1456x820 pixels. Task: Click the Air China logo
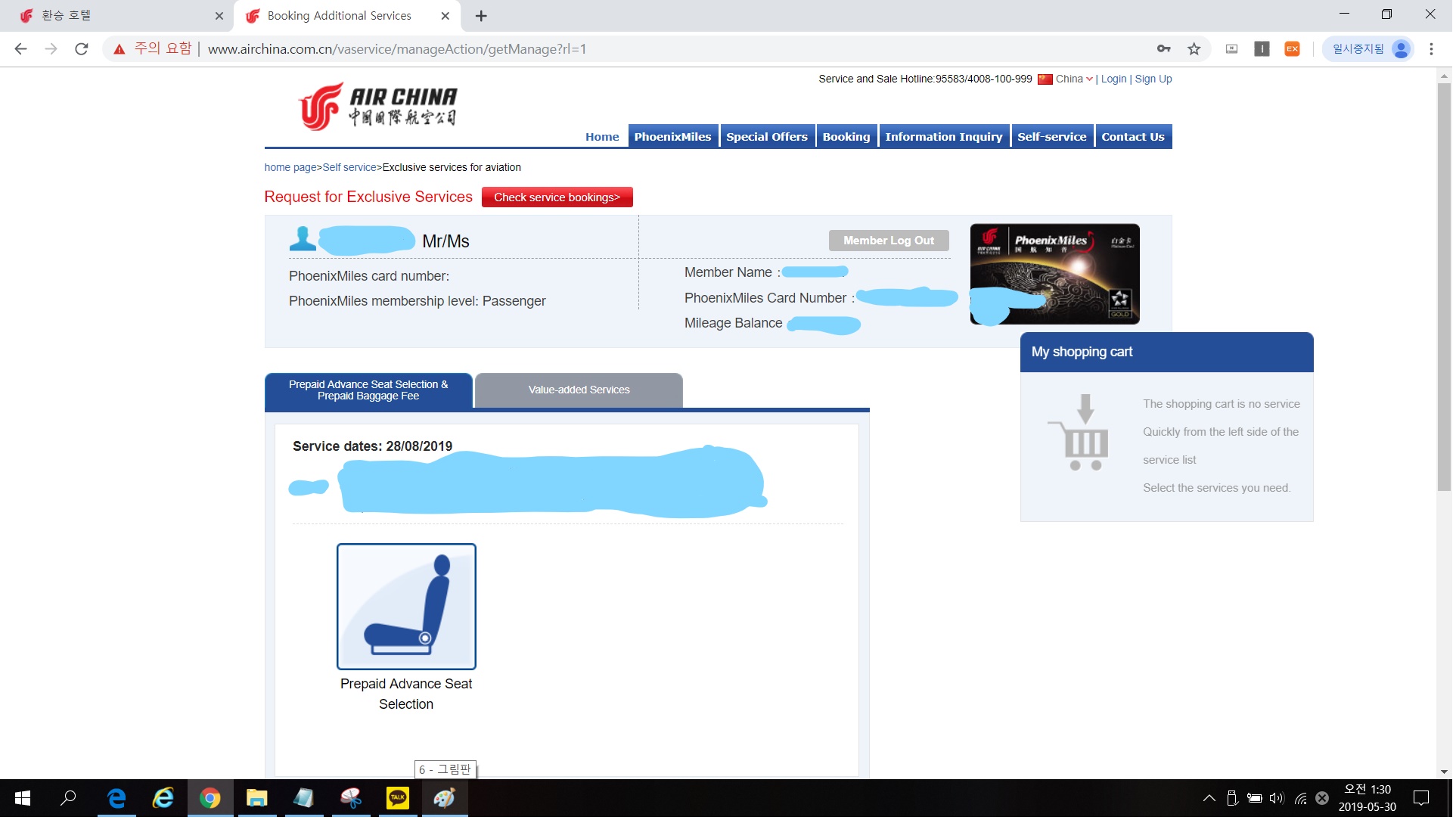pos(377,107)
